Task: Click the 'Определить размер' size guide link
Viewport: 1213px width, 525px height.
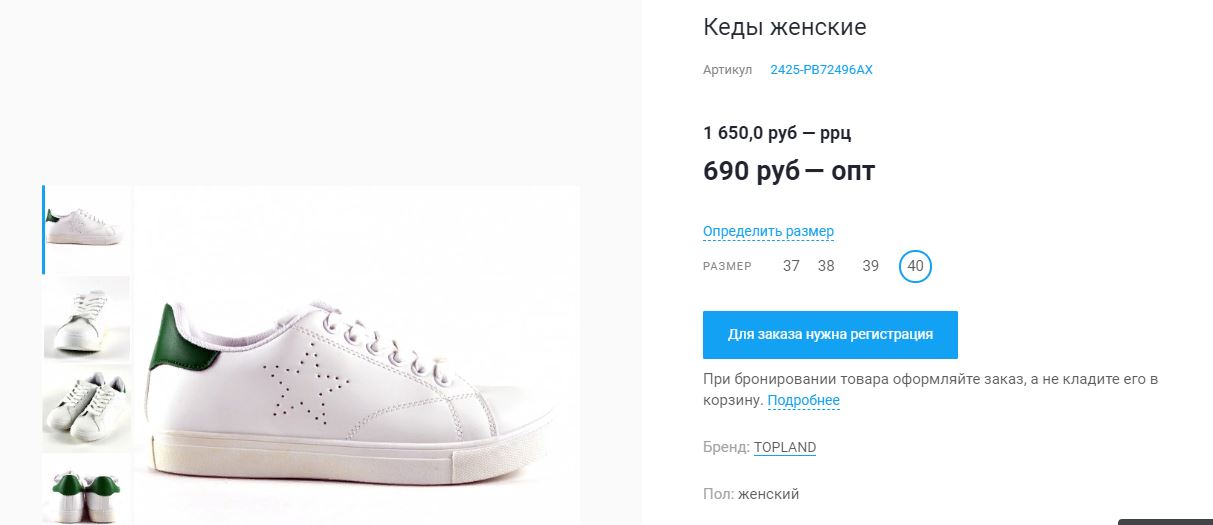Action: [768, 231]
